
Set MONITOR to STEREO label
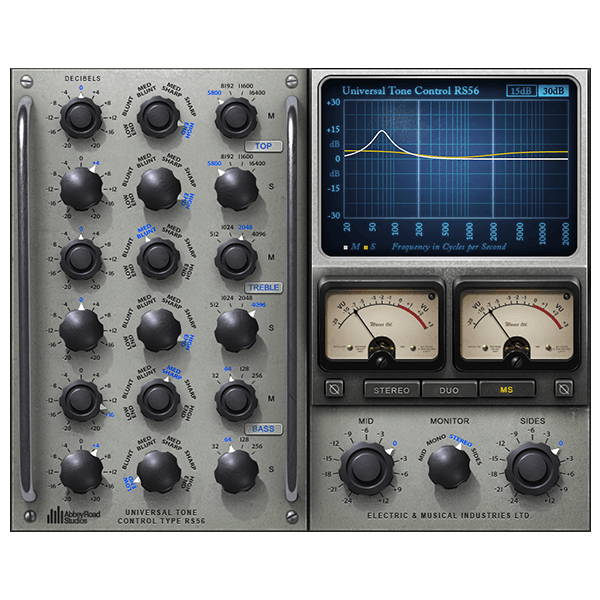point(460,440)
